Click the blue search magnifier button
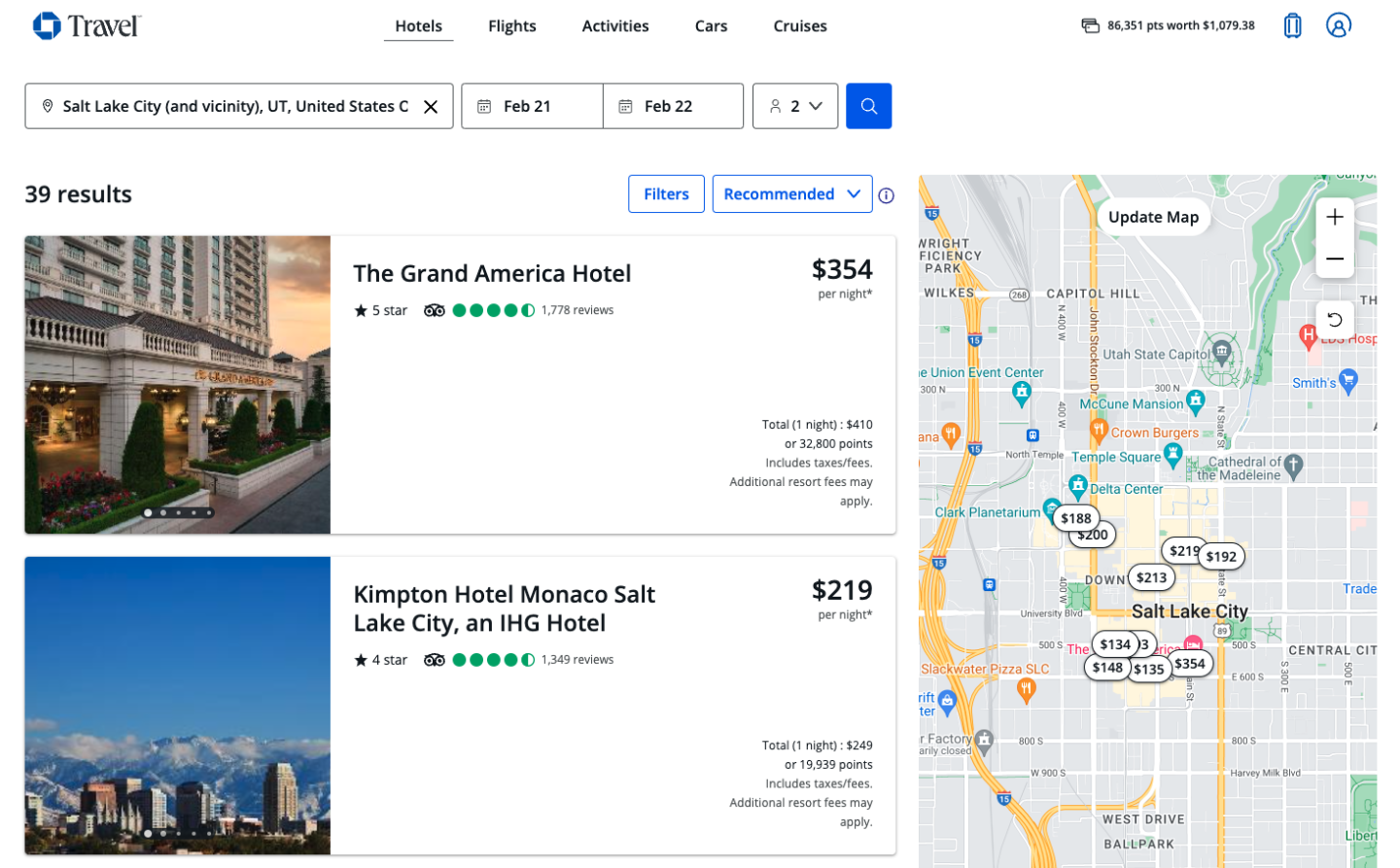The width and height of the screenshot is (1400, 868). click(868, 106)
